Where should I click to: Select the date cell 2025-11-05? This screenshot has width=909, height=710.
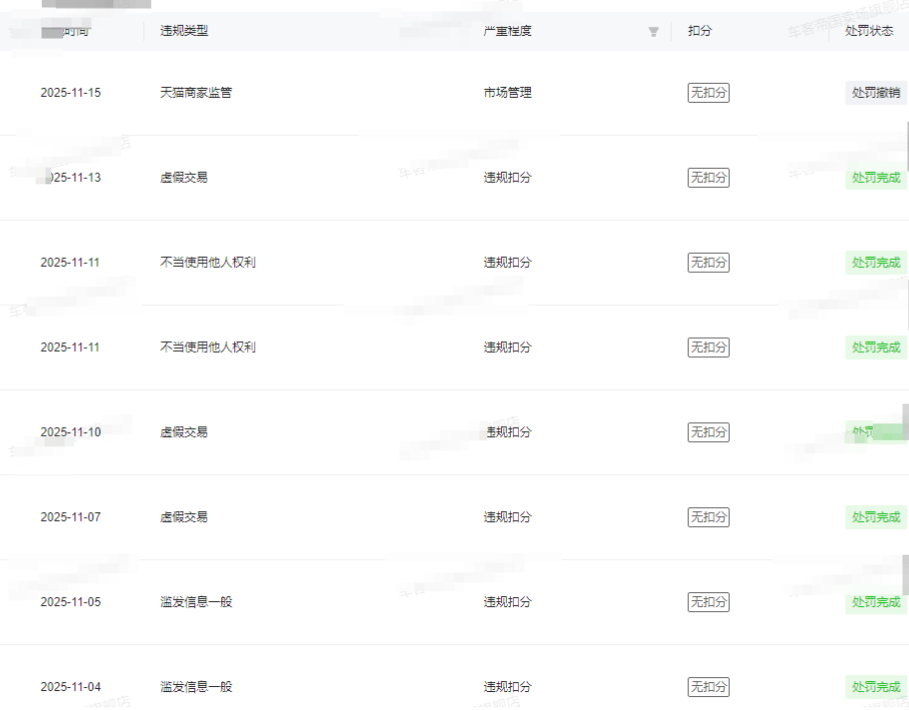click(71, 602)
